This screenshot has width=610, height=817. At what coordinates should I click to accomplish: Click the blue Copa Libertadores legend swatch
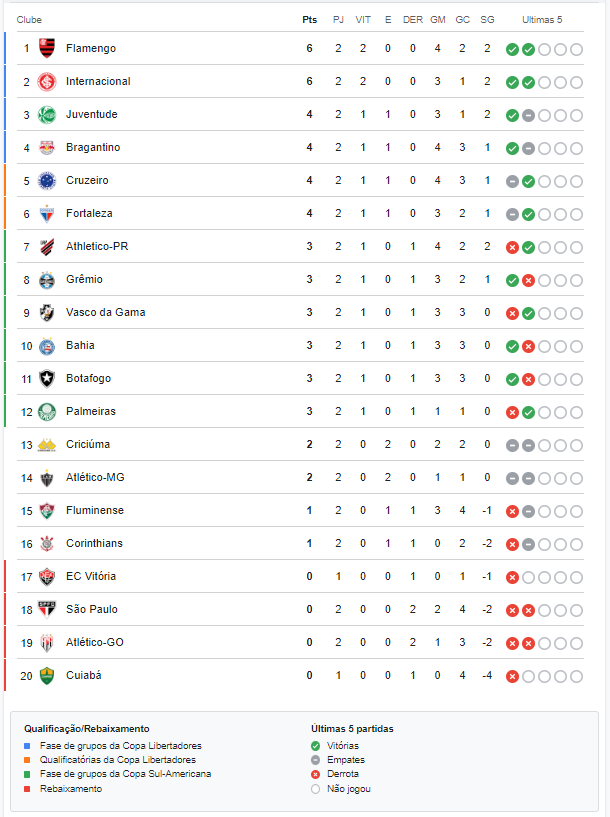click(x=27, y=746)
